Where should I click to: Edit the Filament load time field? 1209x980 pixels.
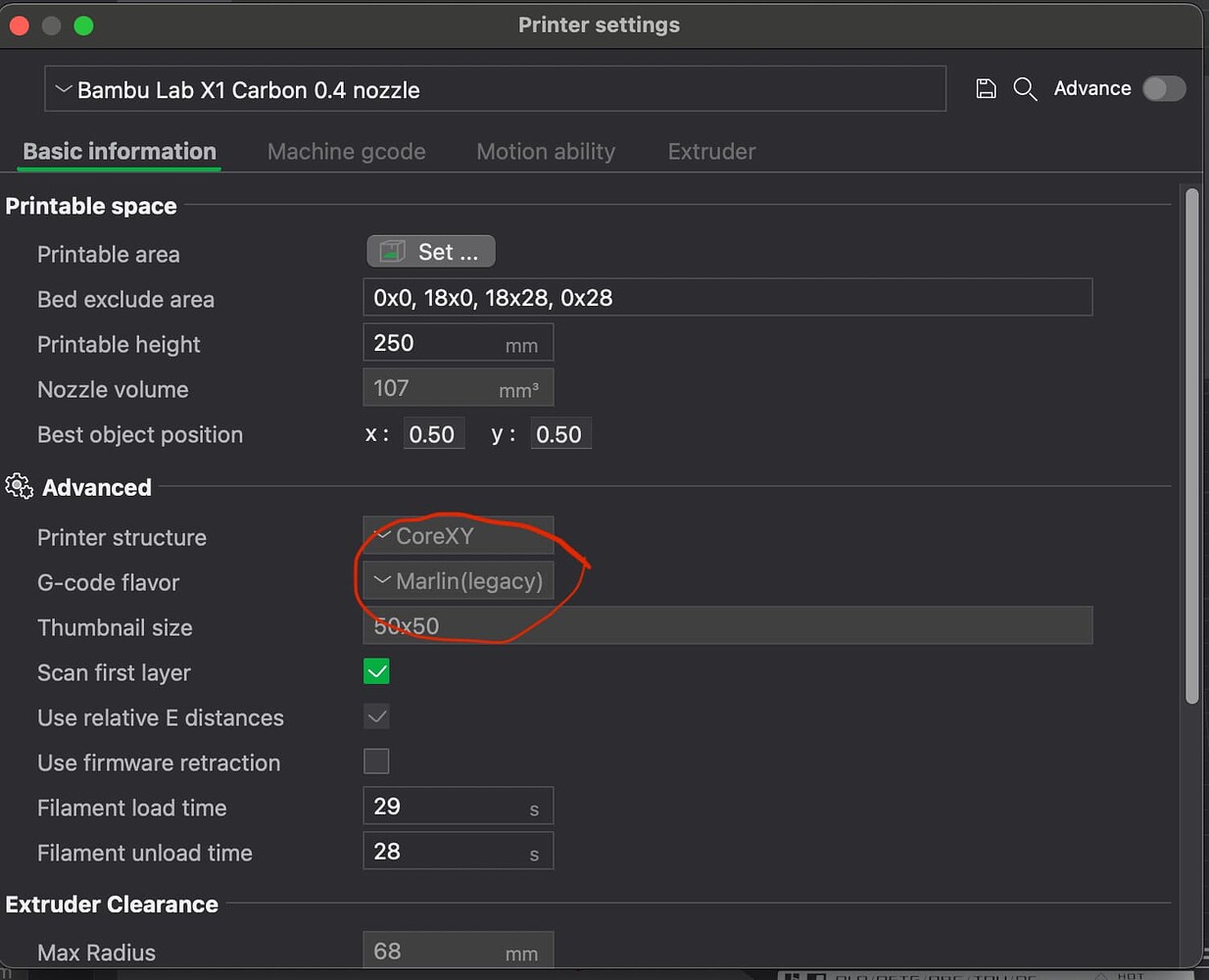click(458, 807)
